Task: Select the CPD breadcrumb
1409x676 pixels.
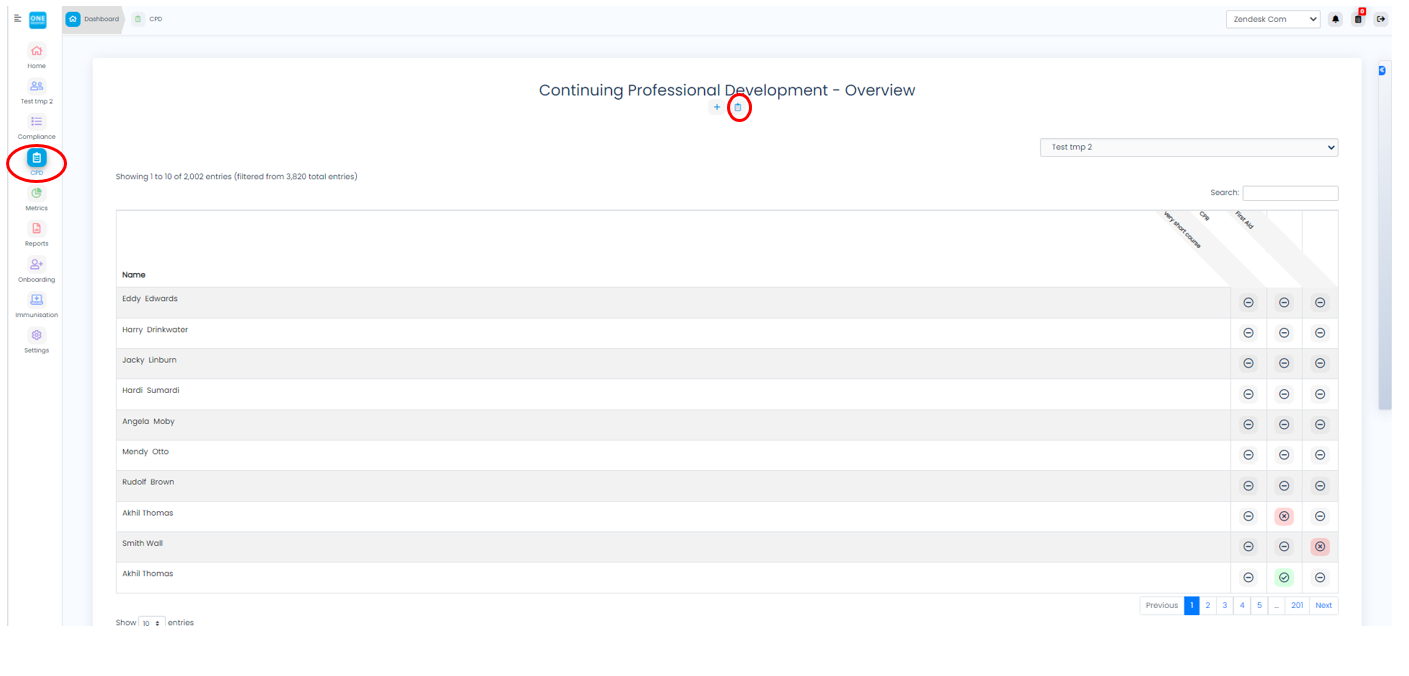Action: 148,19
